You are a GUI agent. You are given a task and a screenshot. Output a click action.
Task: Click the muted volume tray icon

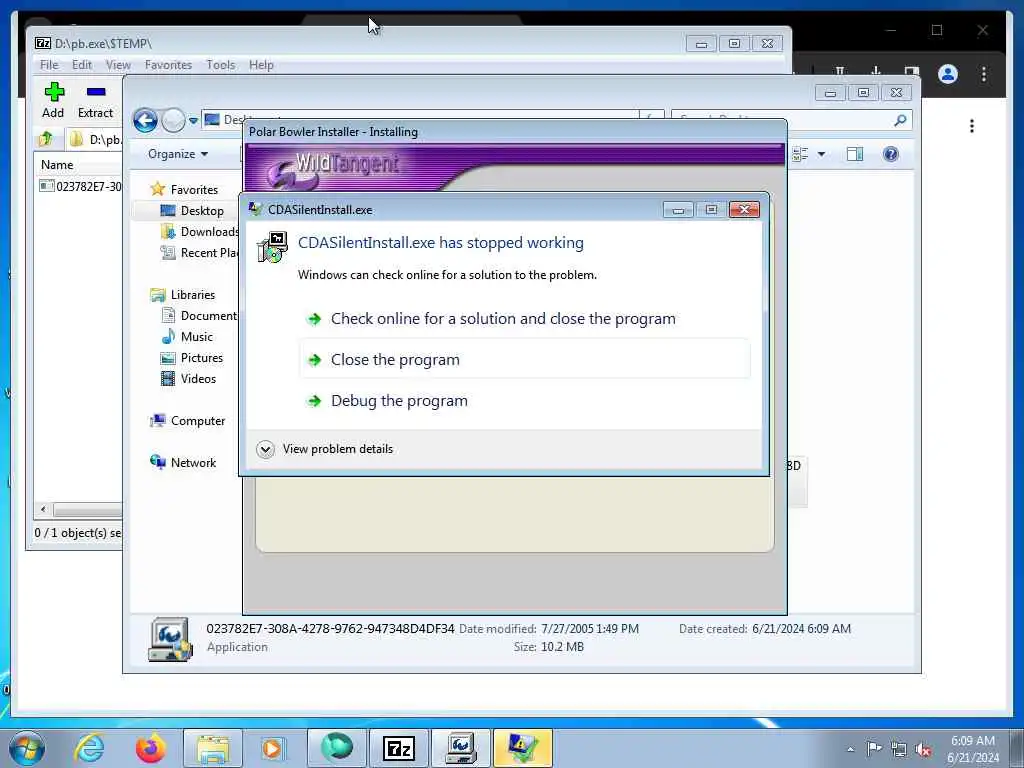923,749
